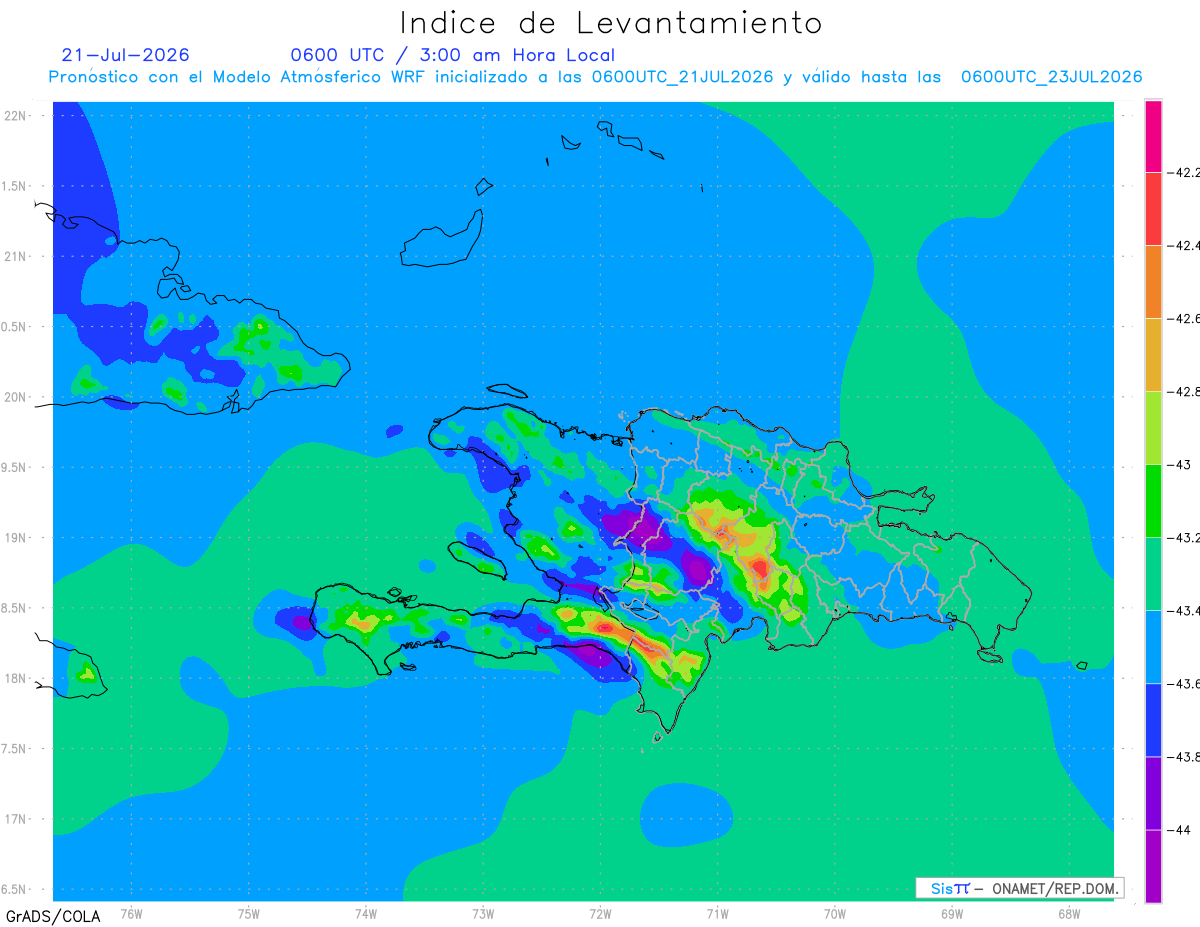Click the colorbar value "-44"

coord(1180,830)
